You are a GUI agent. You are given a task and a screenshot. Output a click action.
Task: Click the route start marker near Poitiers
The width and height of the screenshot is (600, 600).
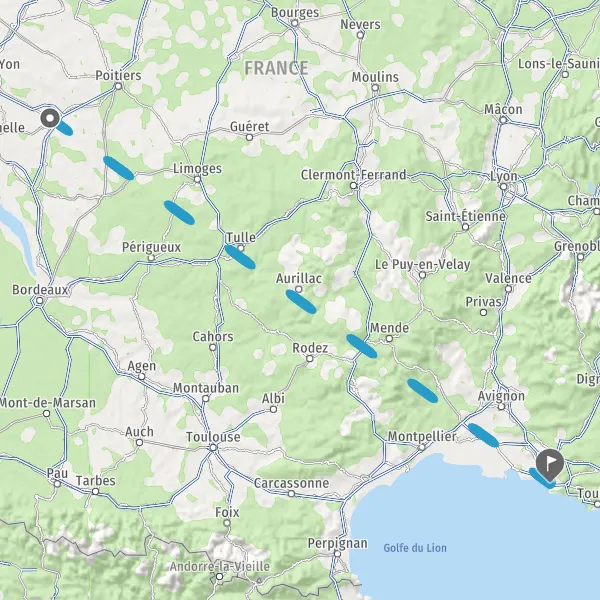pos(50,118)
